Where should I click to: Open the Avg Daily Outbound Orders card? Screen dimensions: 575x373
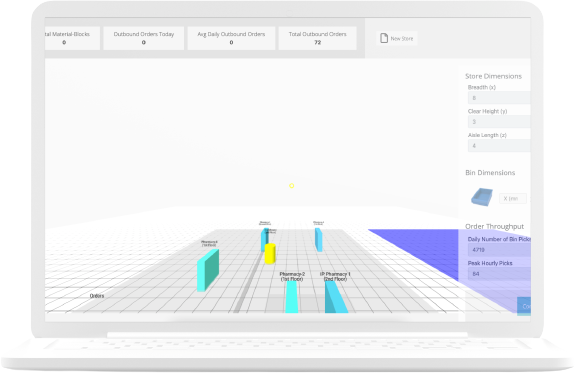click(231, 38)
